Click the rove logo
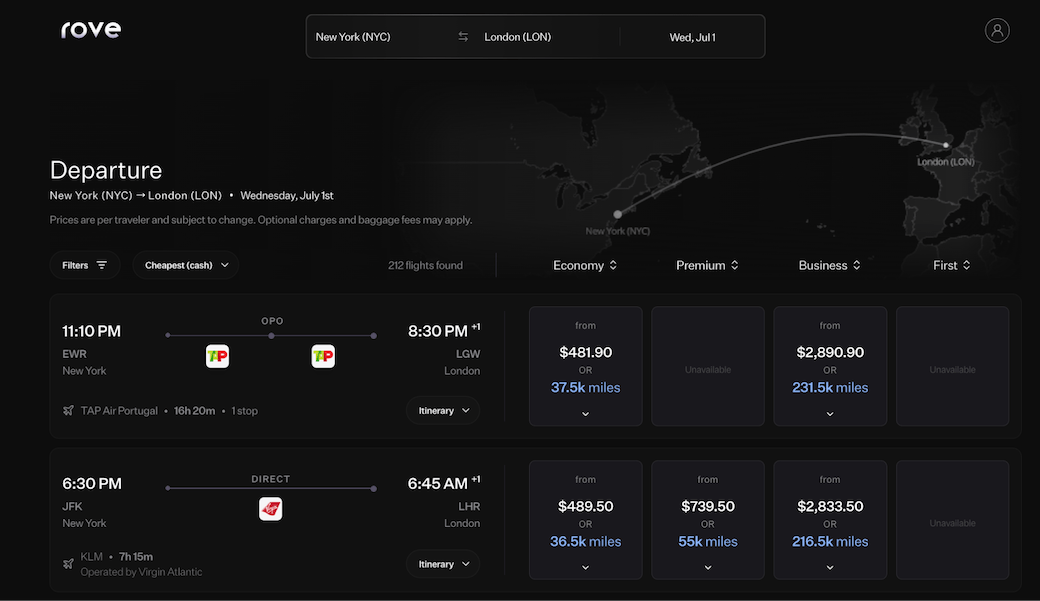 tap(91, 30)
